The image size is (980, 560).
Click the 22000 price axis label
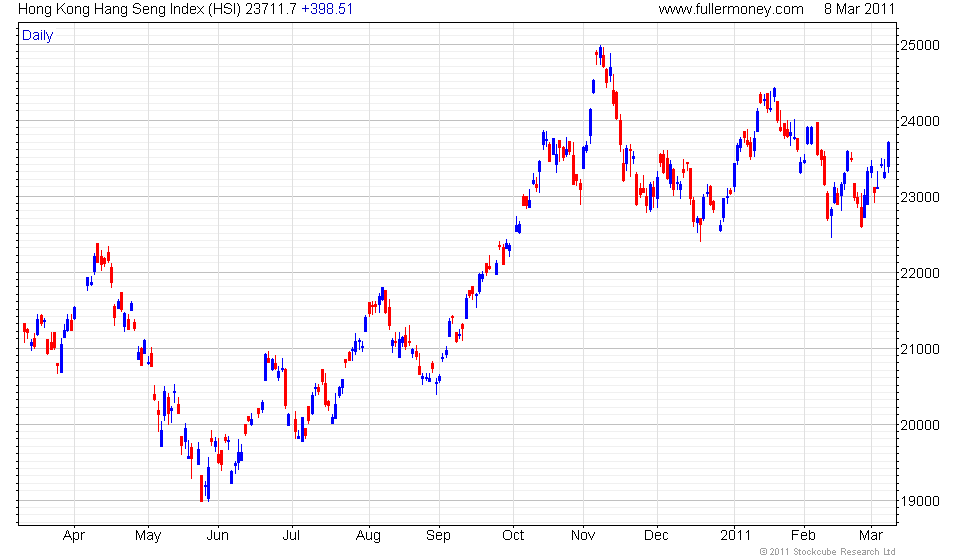(x=919, y=273)
